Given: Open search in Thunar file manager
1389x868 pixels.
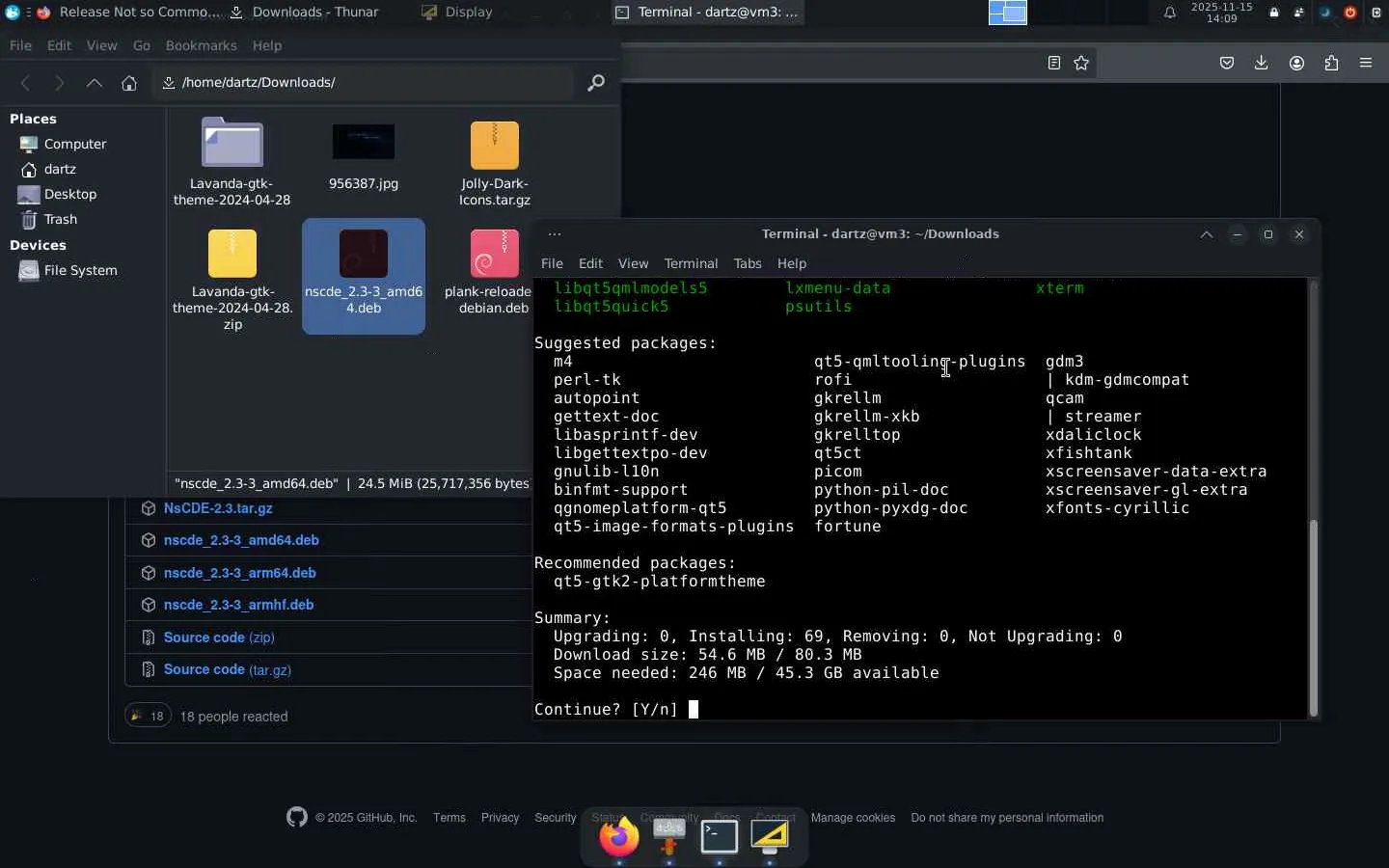Looking at the screenshot, I should [x=596, y=83].
